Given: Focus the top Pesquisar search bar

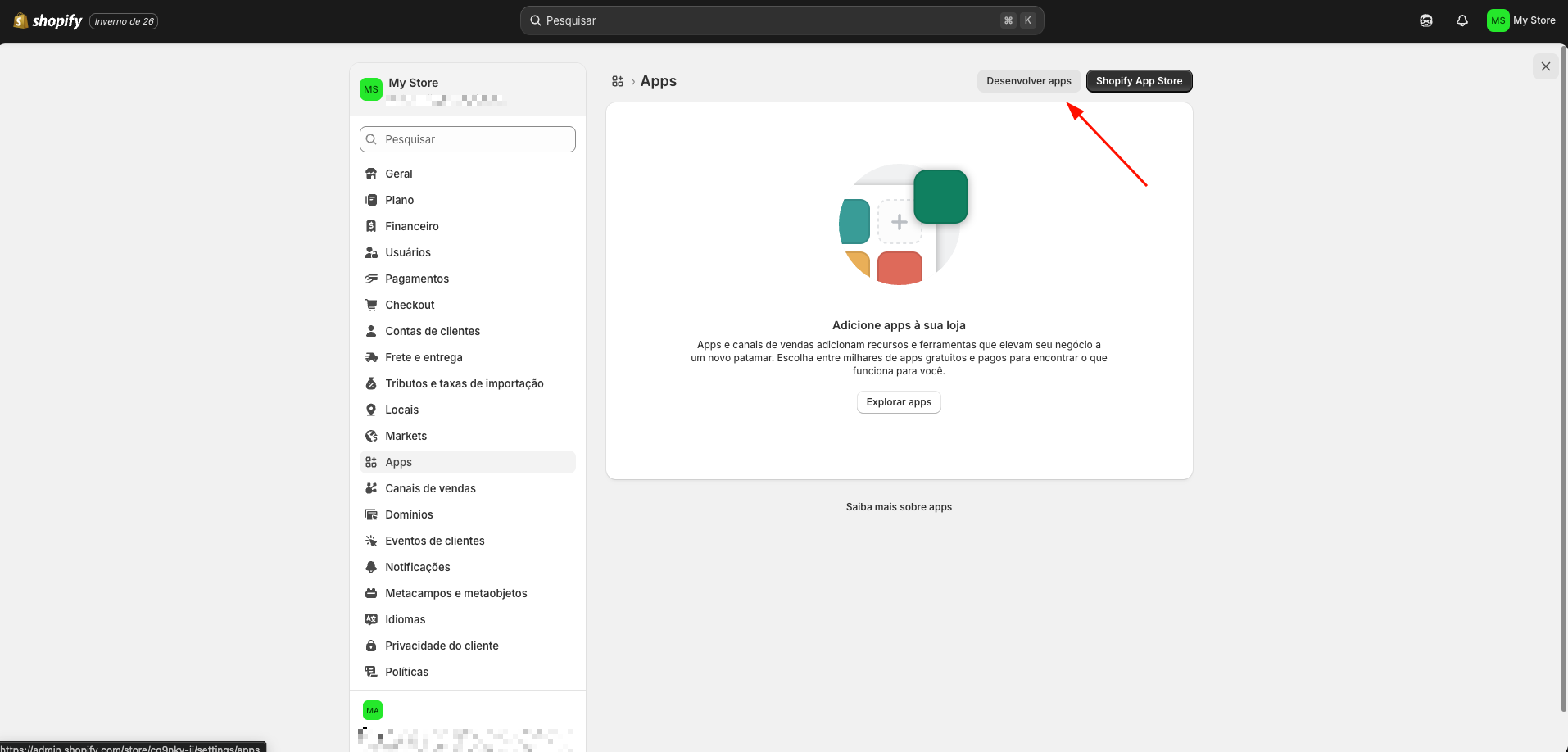Looking at the screenshot, I should [782, 20].
